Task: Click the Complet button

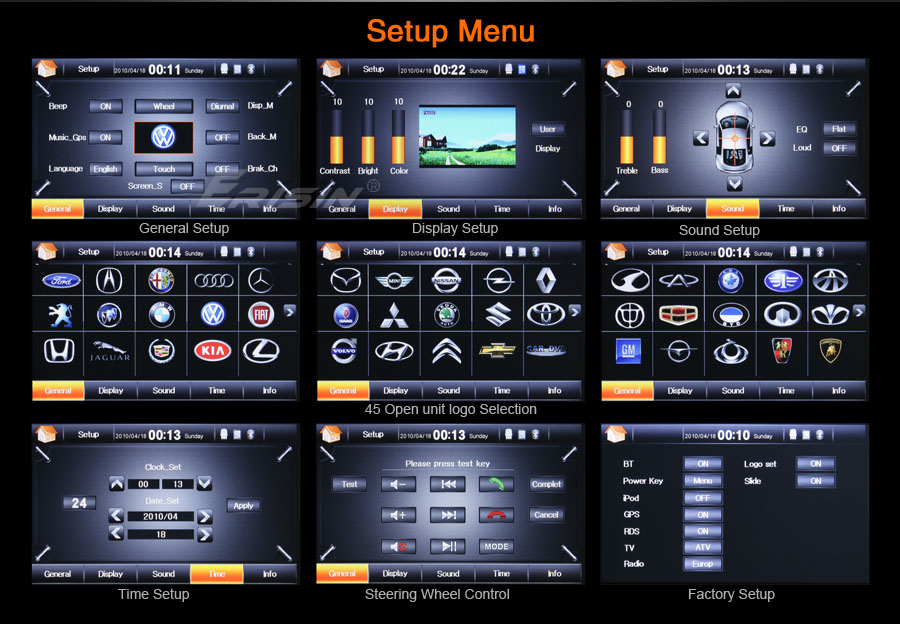Action: tap(546, 484)
